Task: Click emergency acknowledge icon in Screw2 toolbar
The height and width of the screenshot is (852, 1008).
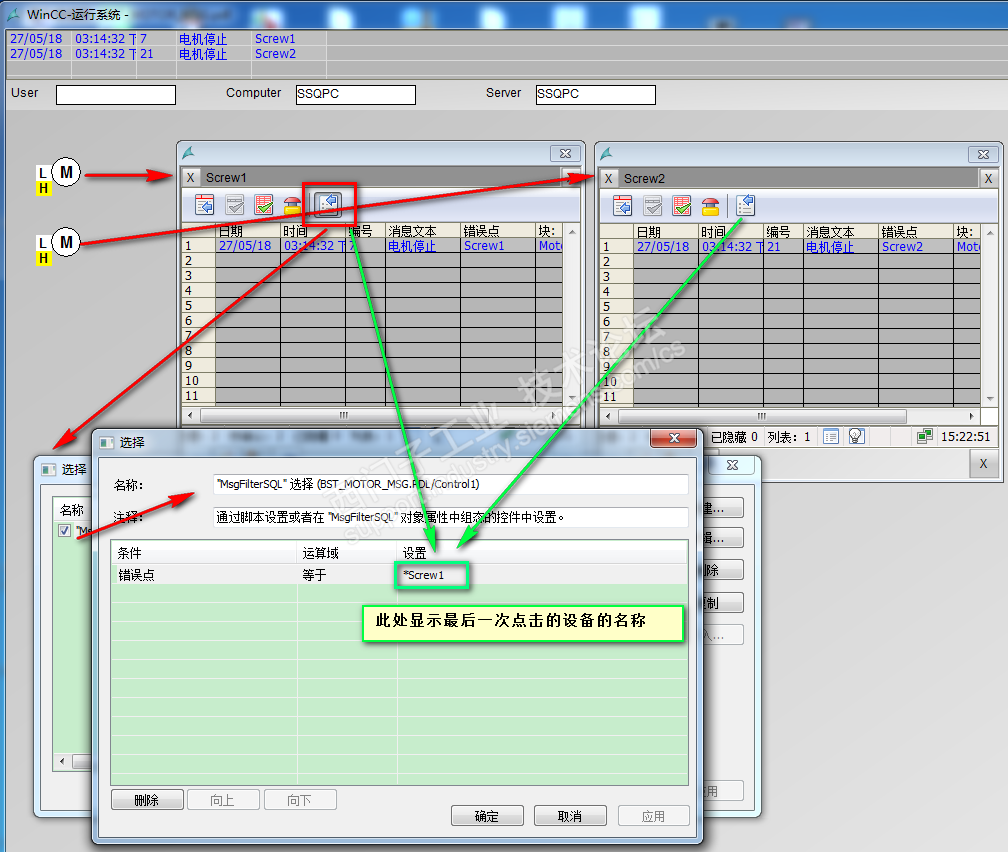Action: [710, 207]
